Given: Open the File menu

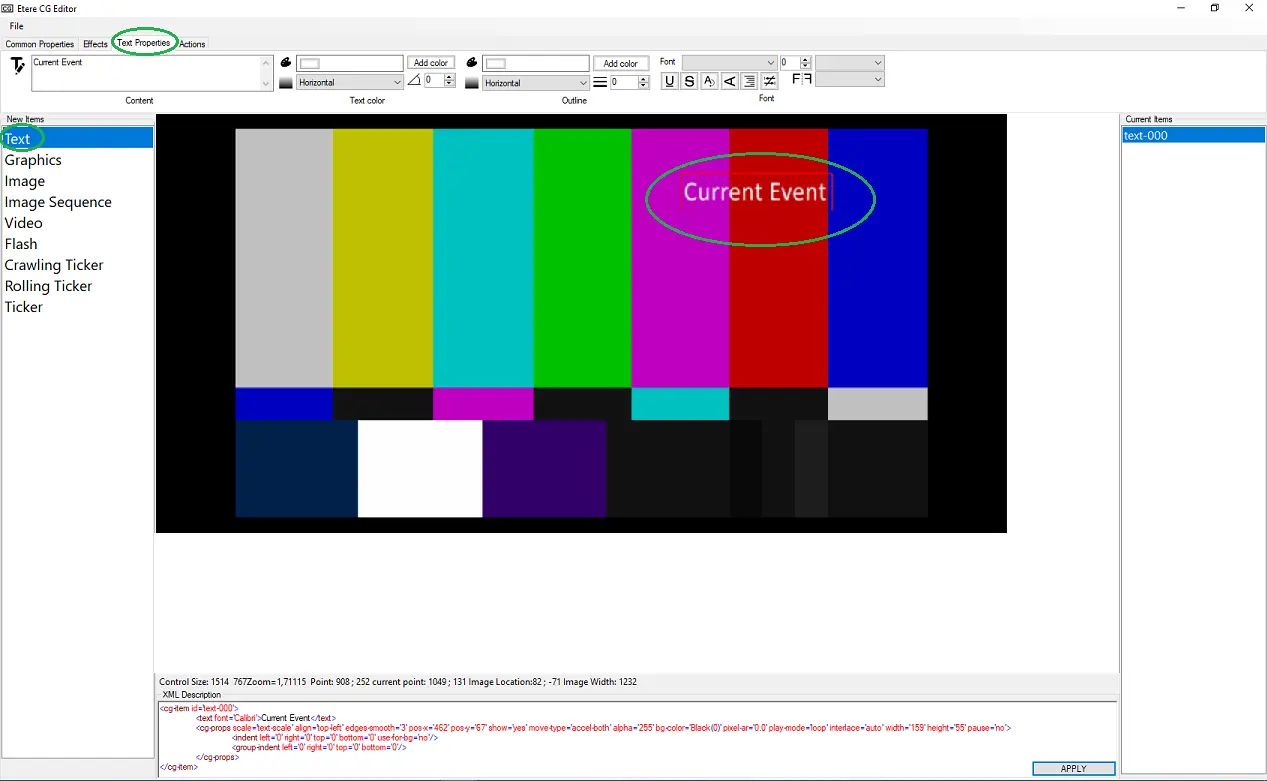Looking at the screenshot, I should click(17, 26).
